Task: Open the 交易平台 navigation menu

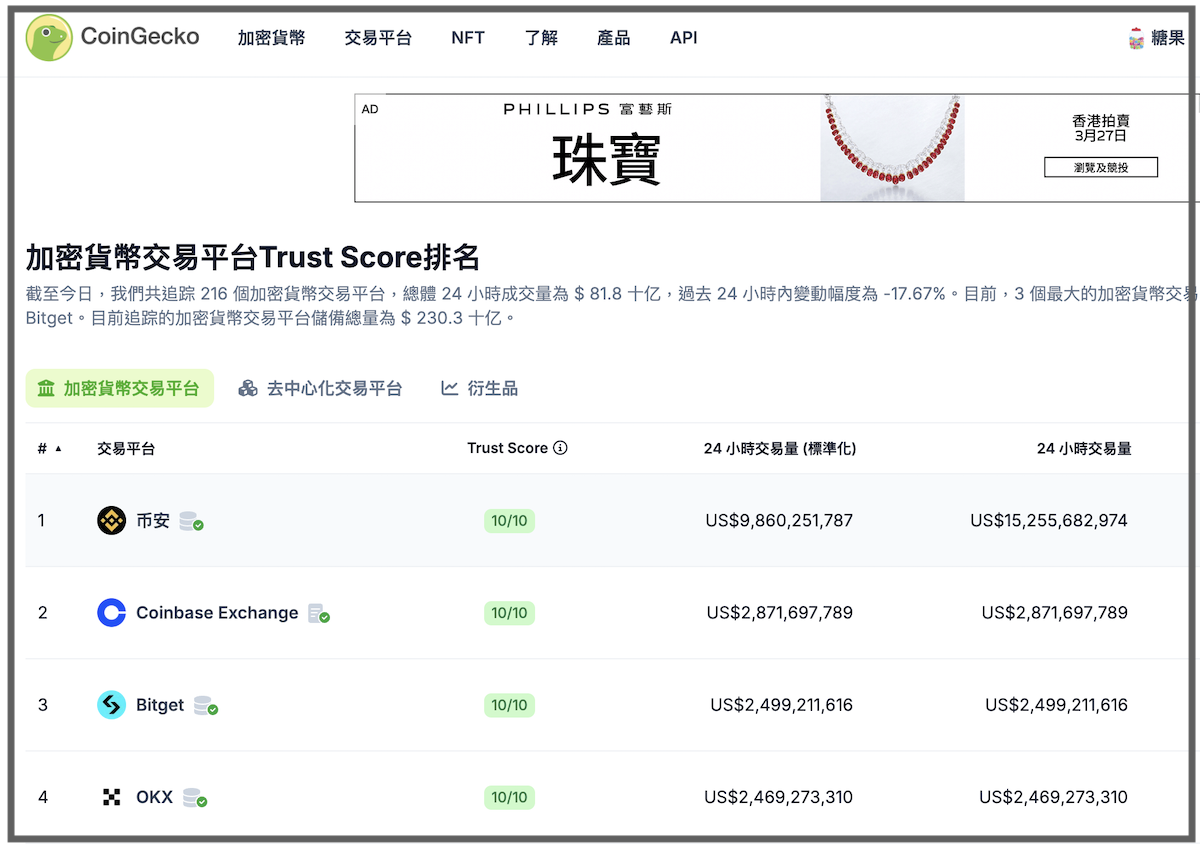Action: coord(378,38)
